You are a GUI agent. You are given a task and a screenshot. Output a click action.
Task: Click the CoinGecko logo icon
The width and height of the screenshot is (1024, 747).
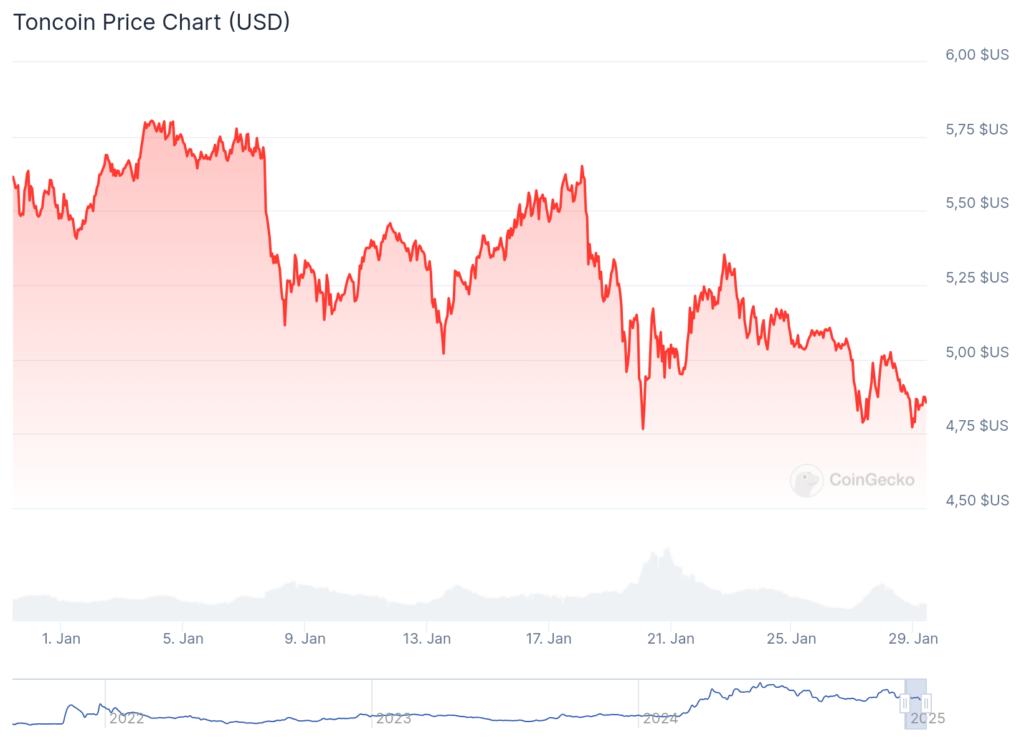[x=806, y=481]
